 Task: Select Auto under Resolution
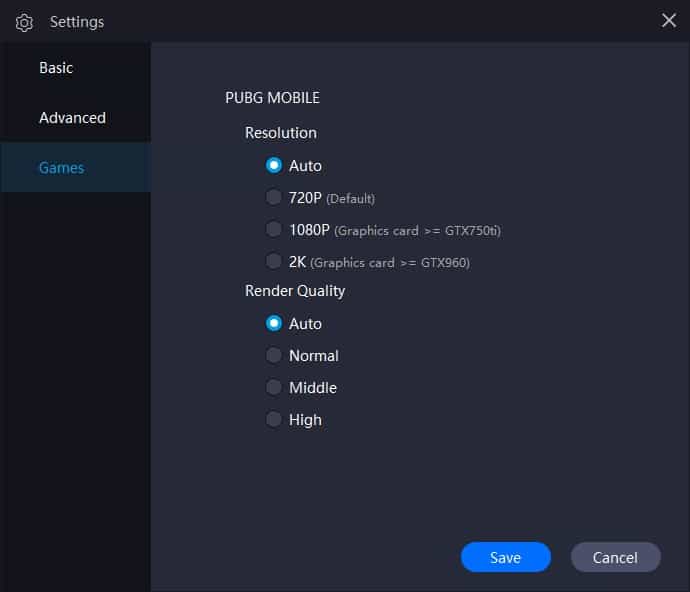[x=273, y=165]
